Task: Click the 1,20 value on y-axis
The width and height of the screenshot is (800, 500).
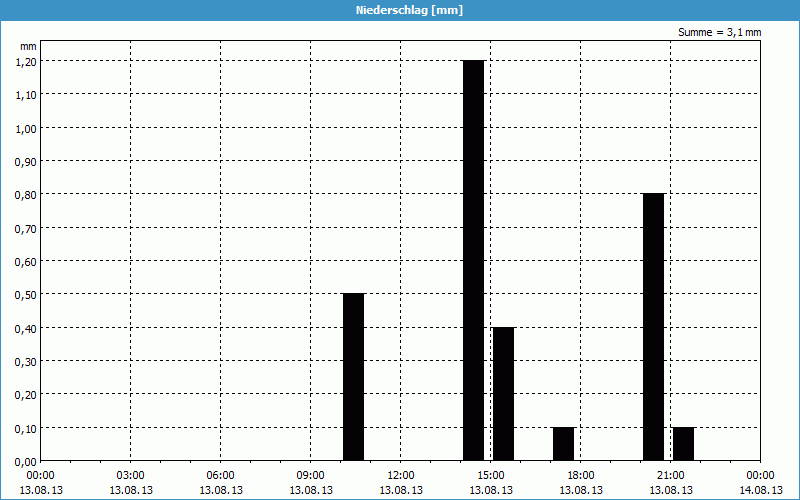Action: click(25, 61)
